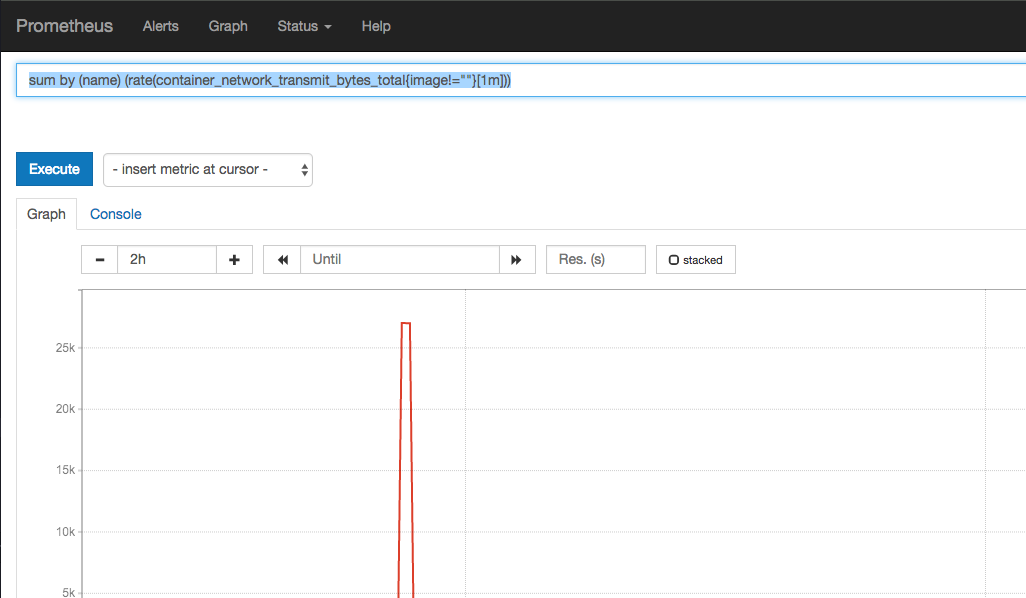This screenshot has height=598, width=1026.
Task: Click the fast-forward icon to move time forward
Action: [x=516, y=260]
